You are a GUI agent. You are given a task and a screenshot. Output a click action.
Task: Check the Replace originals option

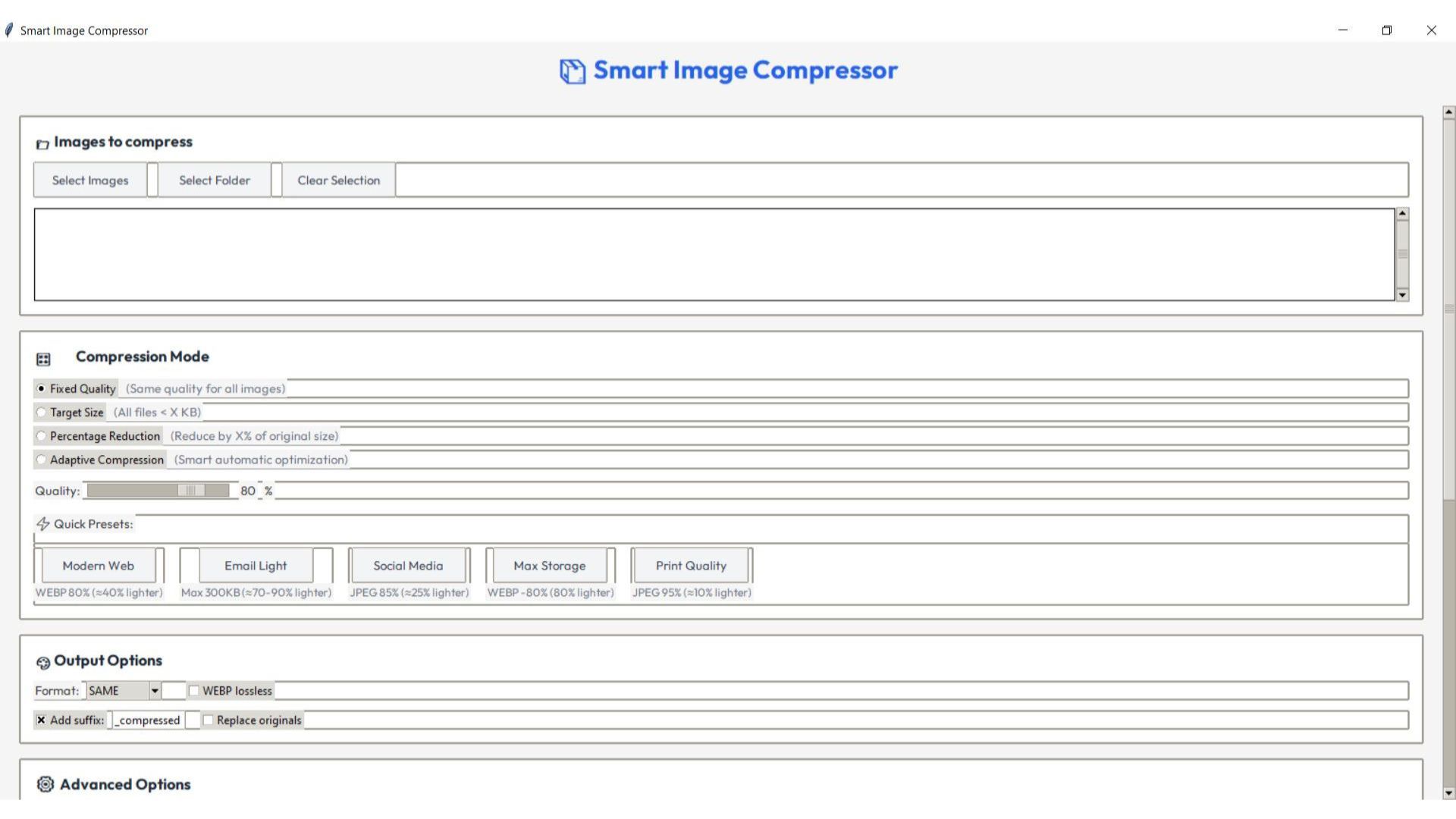(209, 720)
